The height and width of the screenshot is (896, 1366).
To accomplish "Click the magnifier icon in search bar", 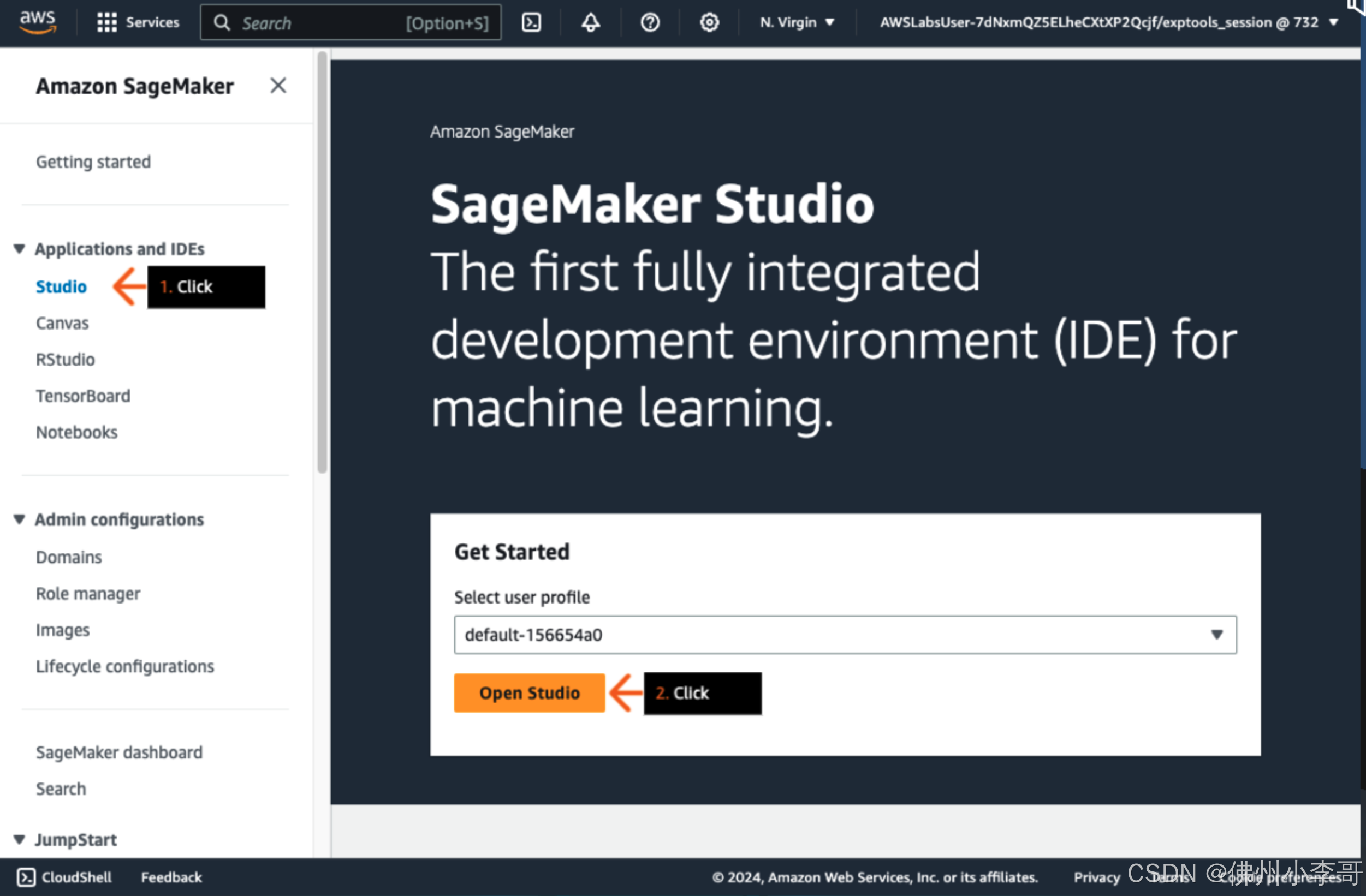I will (222, 23).
